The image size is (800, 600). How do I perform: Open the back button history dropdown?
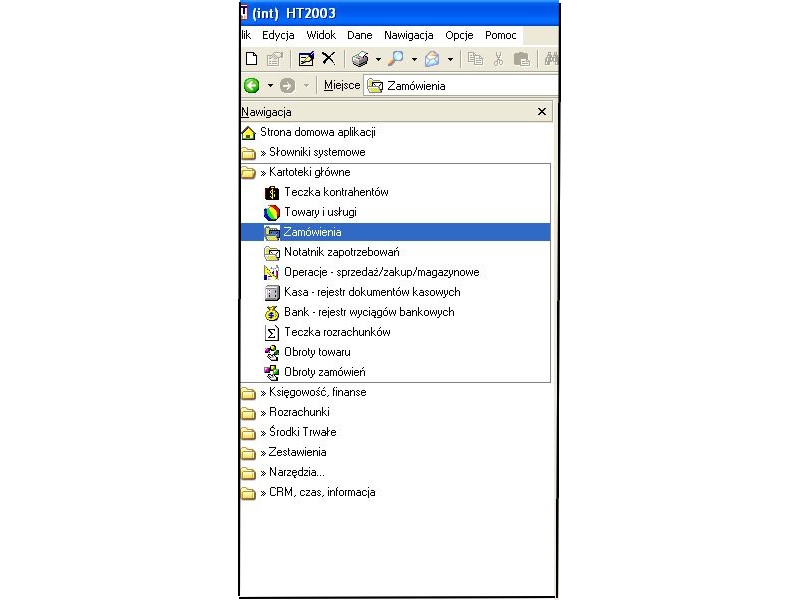point(270,86)
